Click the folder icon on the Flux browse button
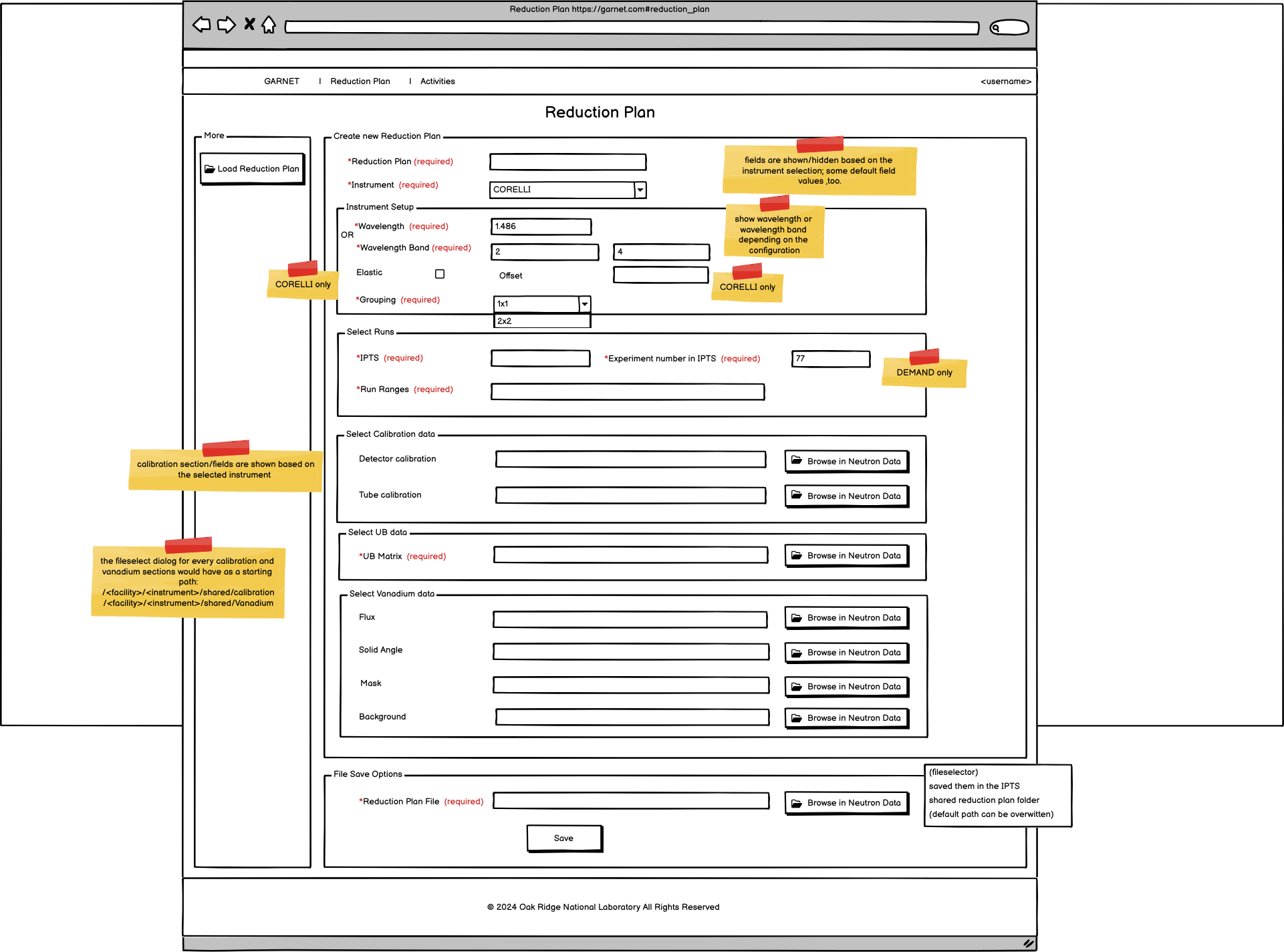 [x=797, y=617]
